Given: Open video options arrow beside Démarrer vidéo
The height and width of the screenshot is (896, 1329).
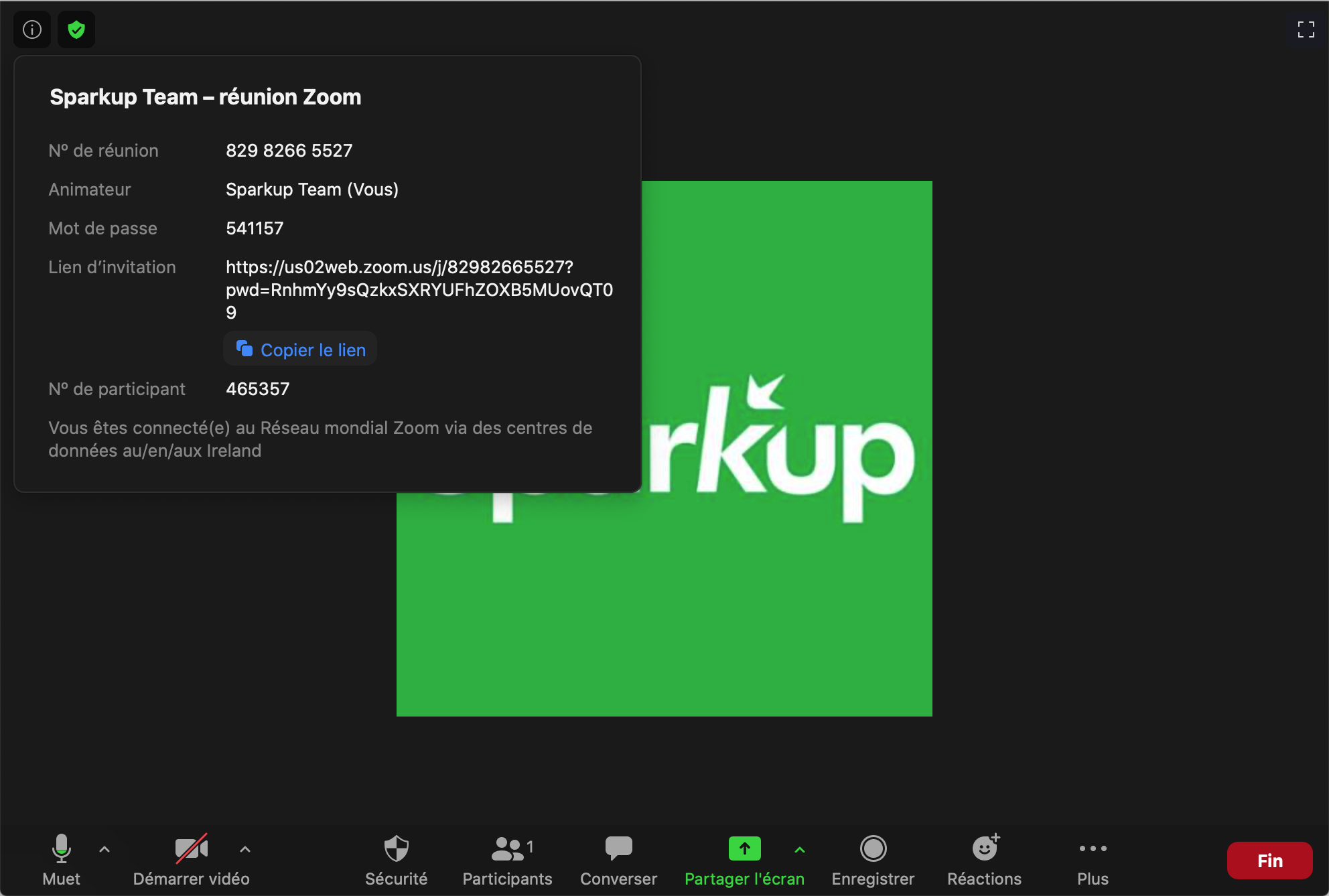Looking at the screenshot, I should 245,849.
